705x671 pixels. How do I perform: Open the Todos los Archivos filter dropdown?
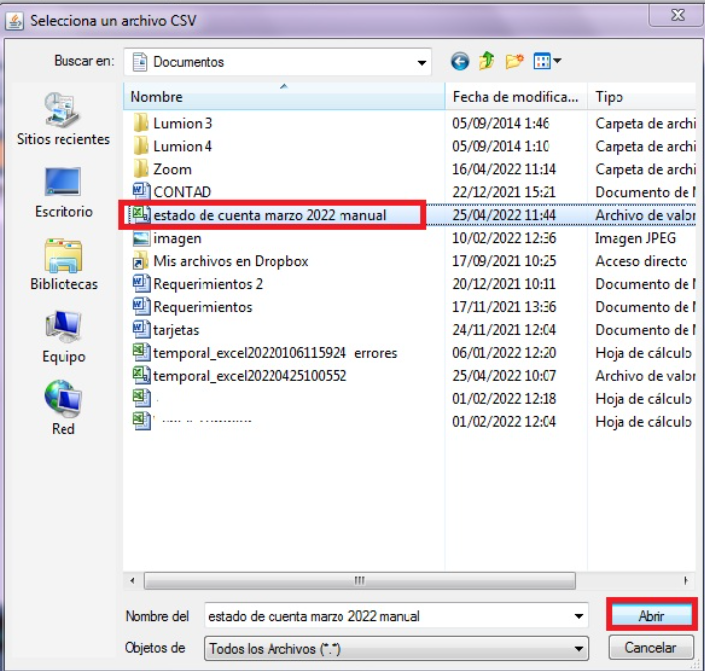coord(578,648)
